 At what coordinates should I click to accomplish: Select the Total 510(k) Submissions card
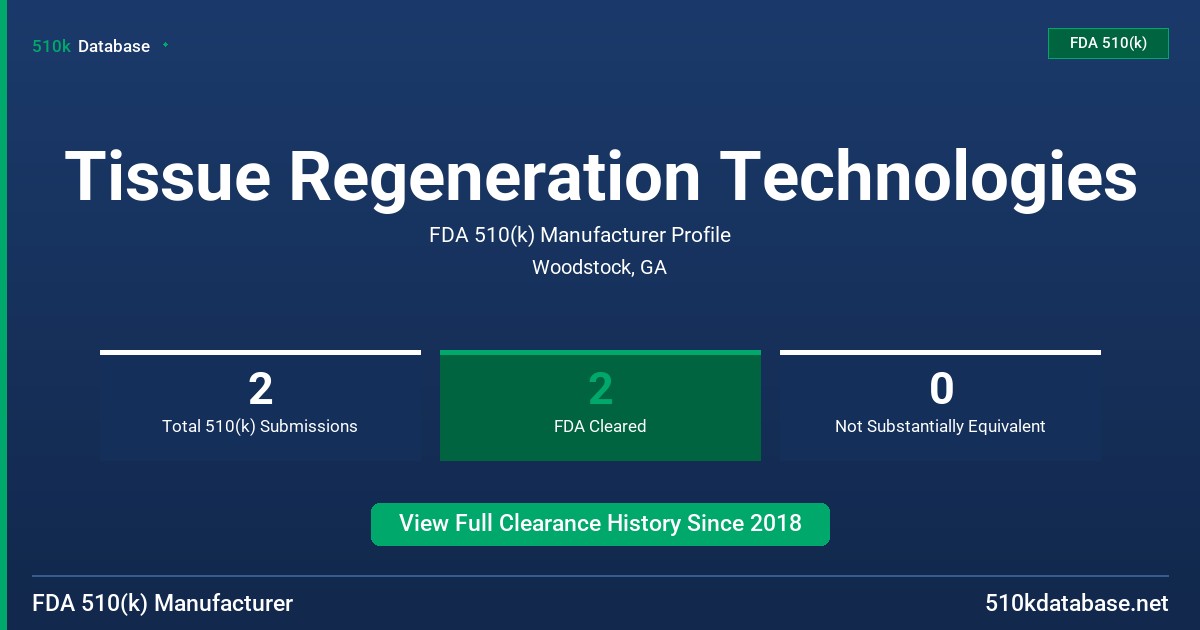coord(260,405)
